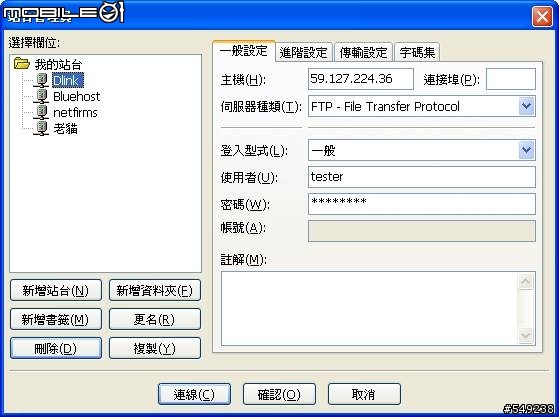
Task: Click the 我的站台 folder icon
Action: click(22, 64)
